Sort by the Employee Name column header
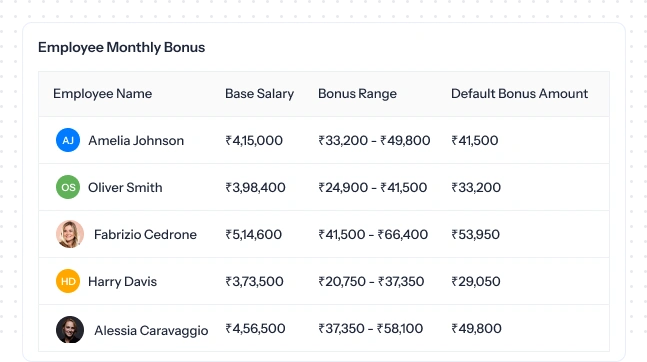Viewport: 647px width, 362px height. (x=102, y=94)
